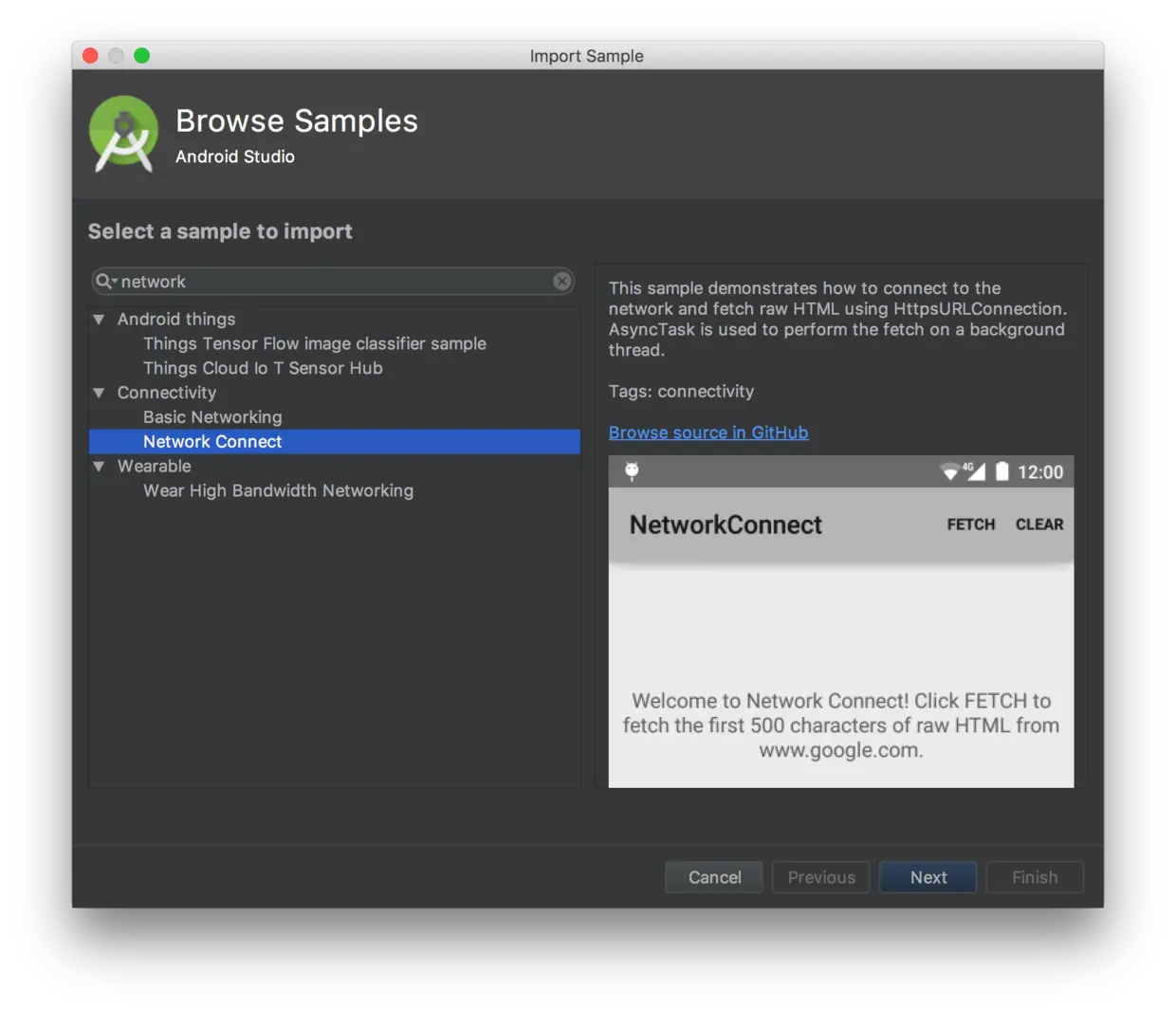
Task: Click the Finish button
Action: 1035,877
